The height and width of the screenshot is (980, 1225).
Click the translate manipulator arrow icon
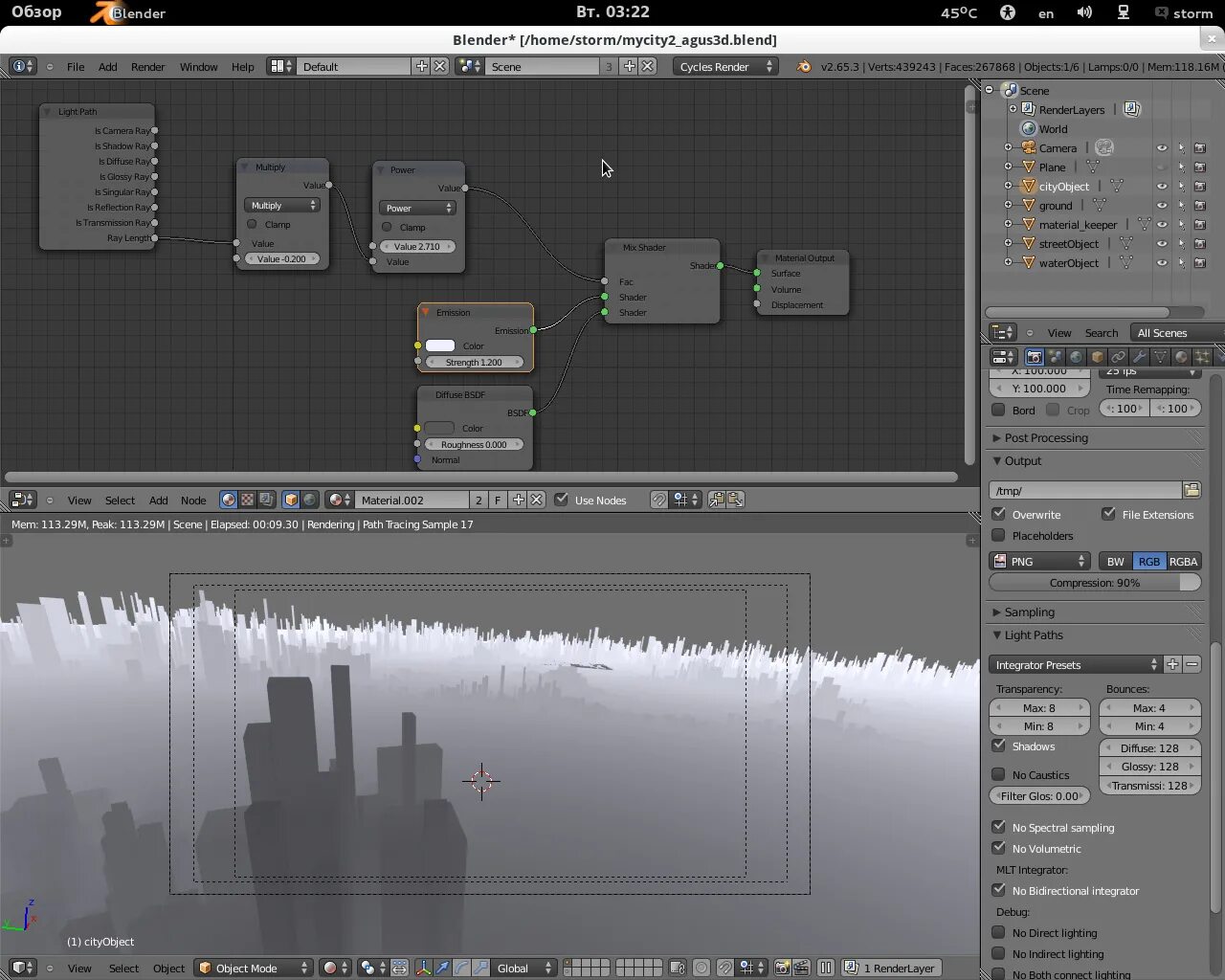441,968
